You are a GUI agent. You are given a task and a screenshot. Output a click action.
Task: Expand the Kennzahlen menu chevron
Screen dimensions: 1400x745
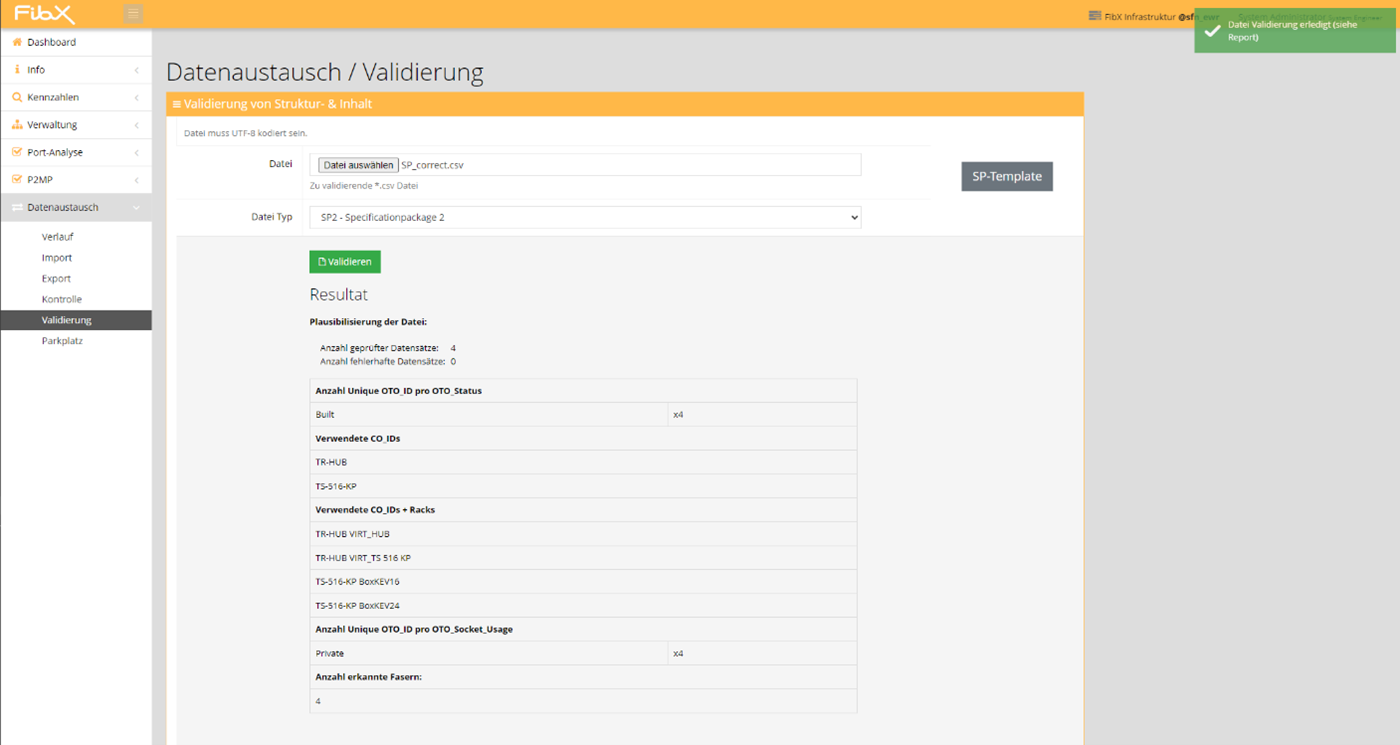pos(136,97)
